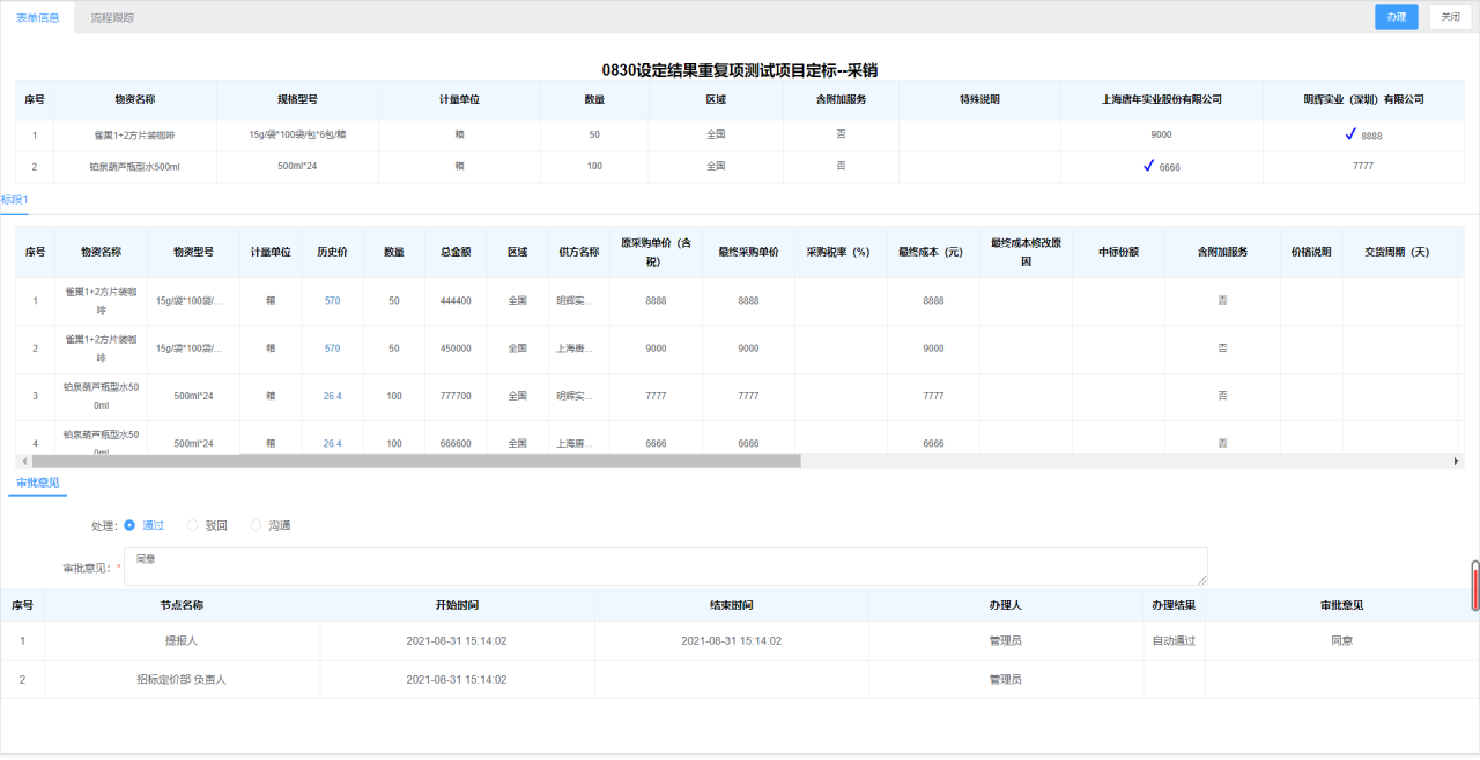This screenshot has height=760, width=1480.
Task: Click the blue checkmark beside 8888
Action: coord(1350,134)
